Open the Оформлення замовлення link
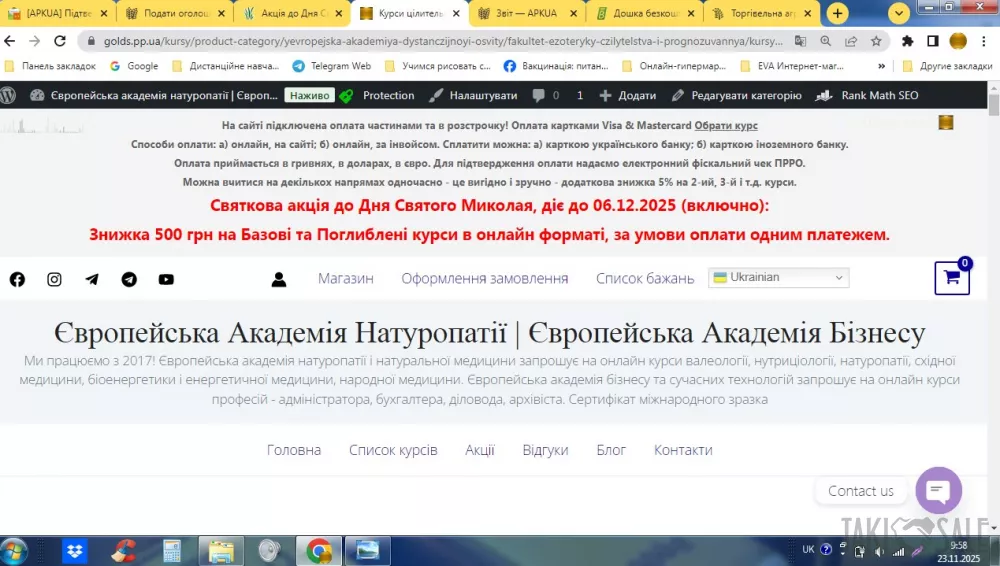This screenshot has width=1000, height=566. point(484,278)
